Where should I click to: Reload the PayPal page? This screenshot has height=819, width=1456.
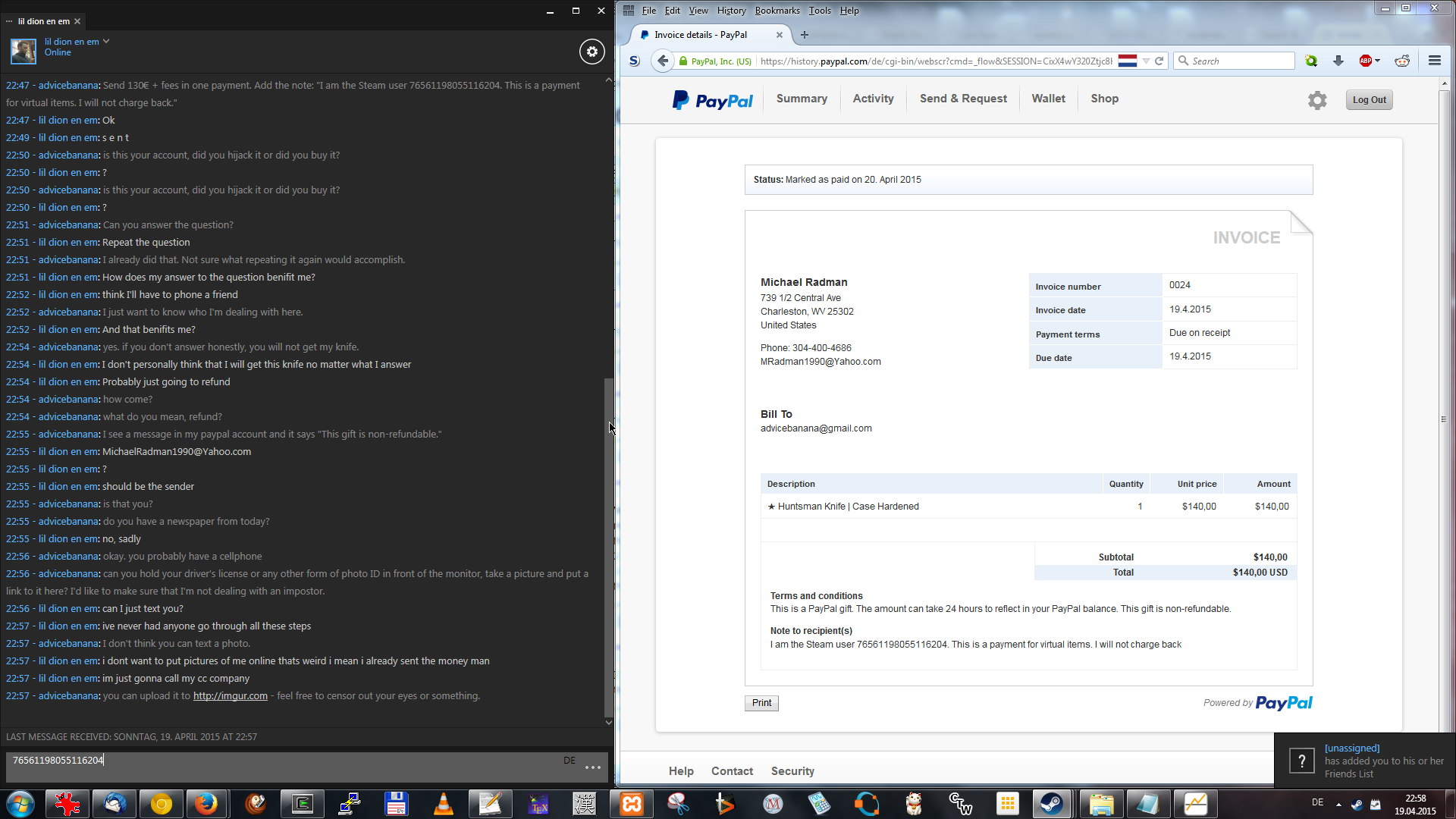click(x=1159, y=61)
